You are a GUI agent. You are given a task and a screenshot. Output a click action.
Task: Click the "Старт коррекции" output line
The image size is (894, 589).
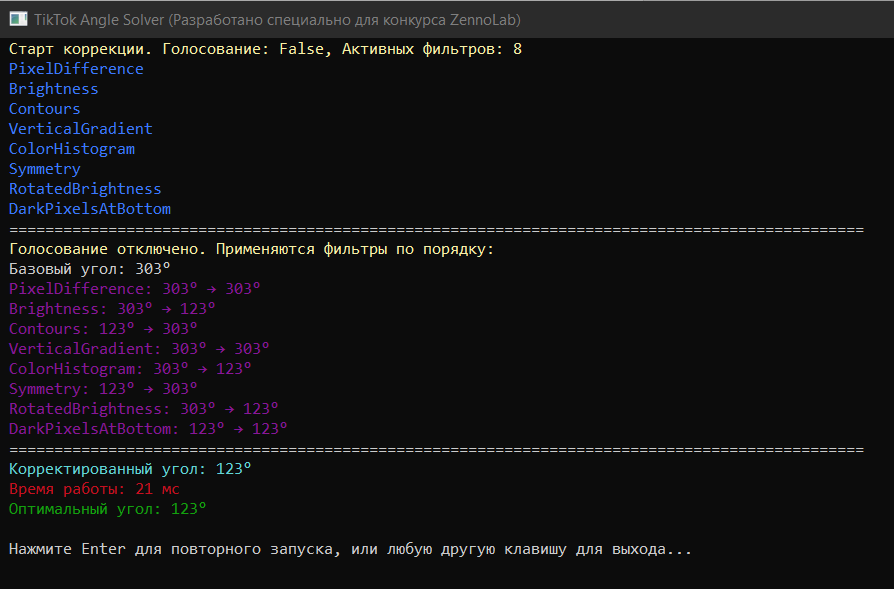(x=265, y=49)
